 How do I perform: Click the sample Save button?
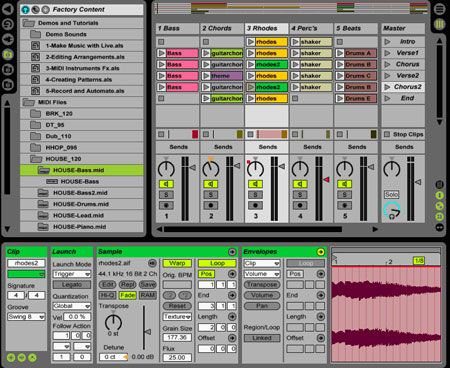[x=148, y=284]
